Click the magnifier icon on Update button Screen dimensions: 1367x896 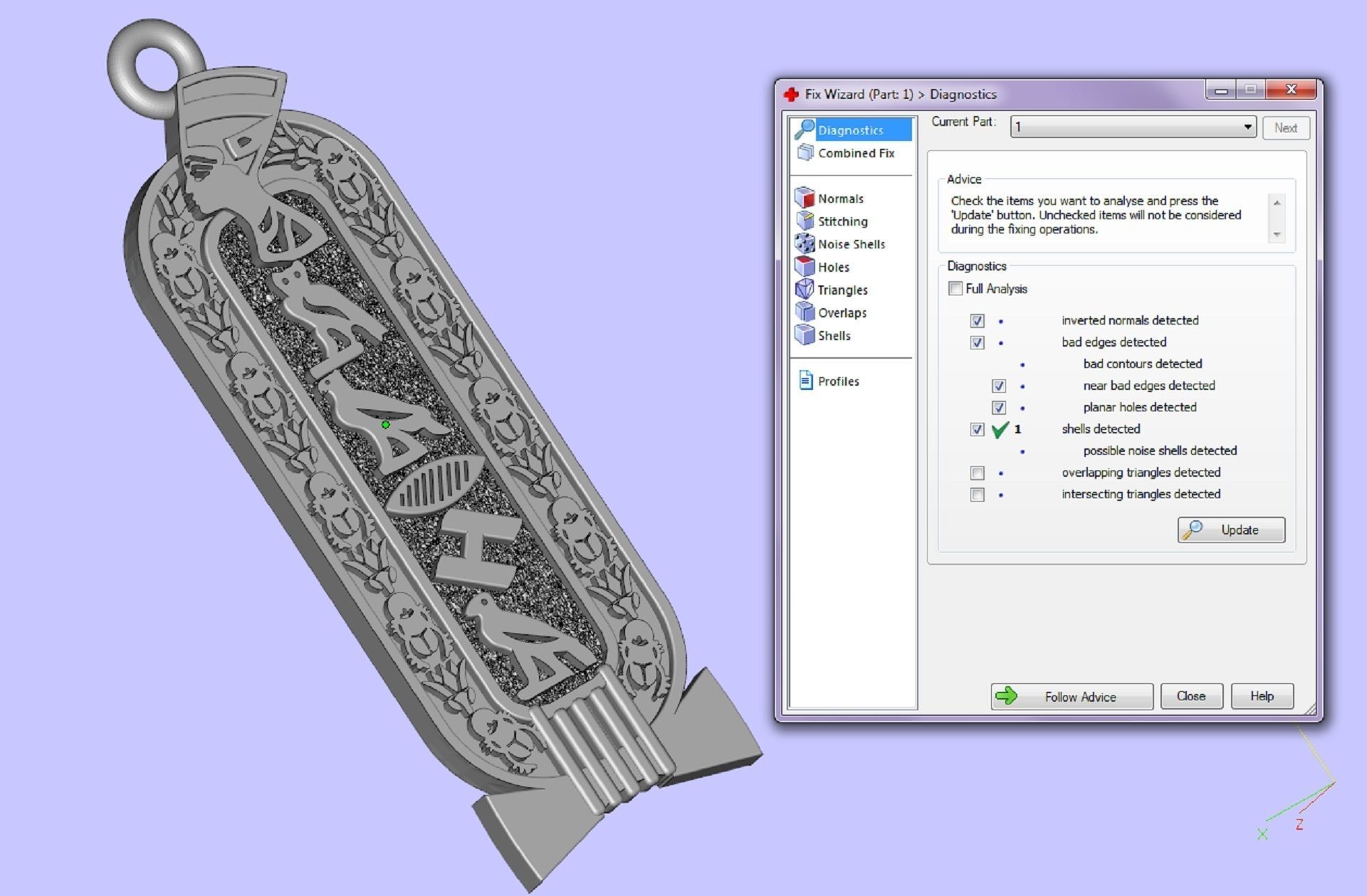pyautogui.click(x=1193, y=530)
